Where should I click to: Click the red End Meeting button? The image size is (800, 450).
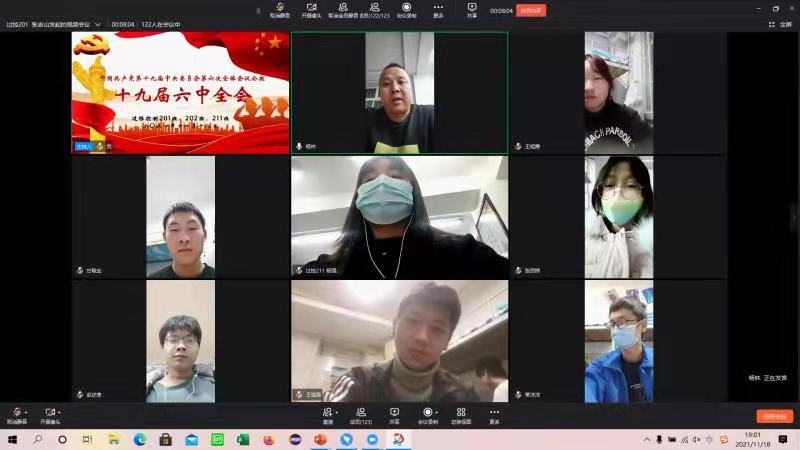pos(774,416)
